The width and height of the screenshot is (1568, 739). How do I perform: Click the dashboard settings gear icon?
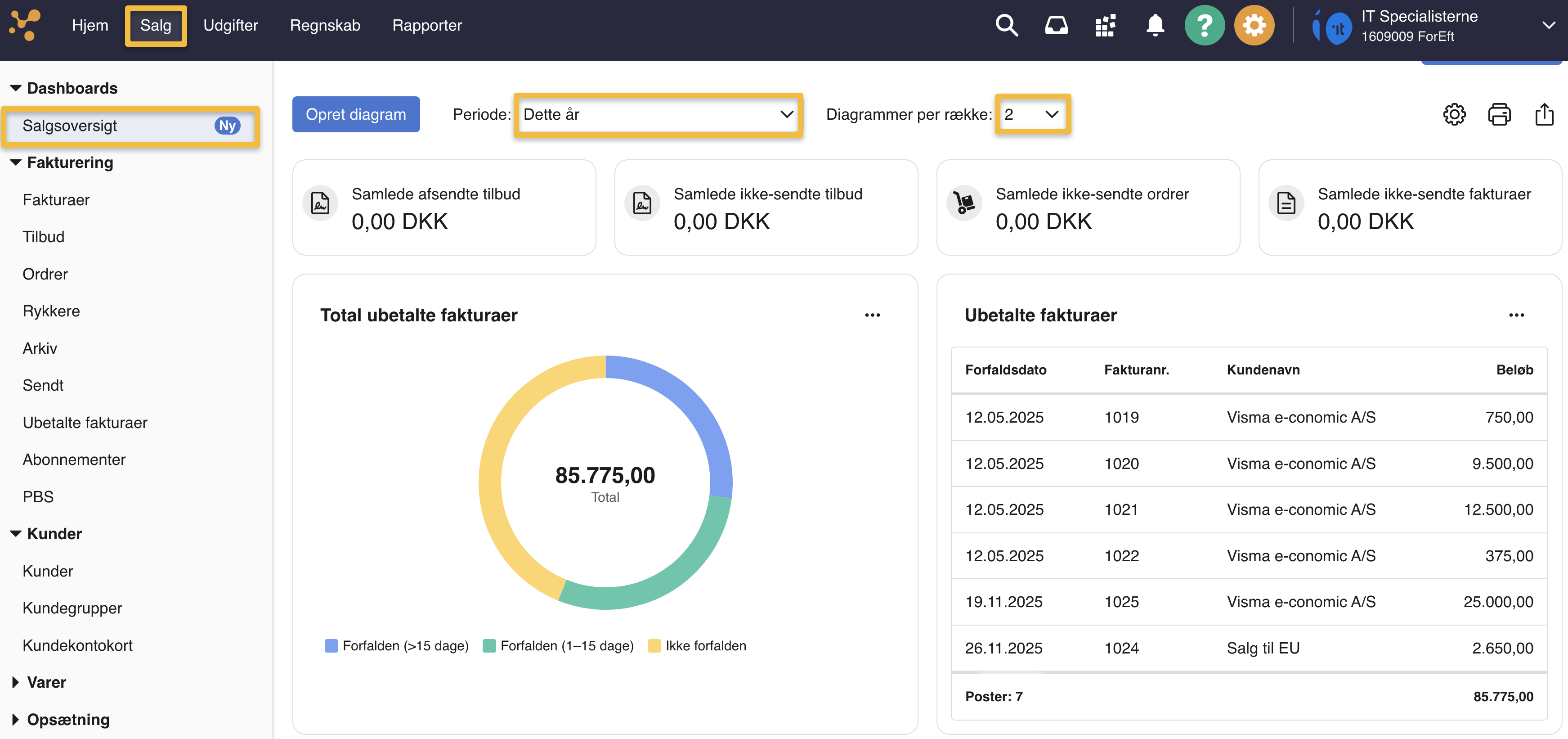1454,114
